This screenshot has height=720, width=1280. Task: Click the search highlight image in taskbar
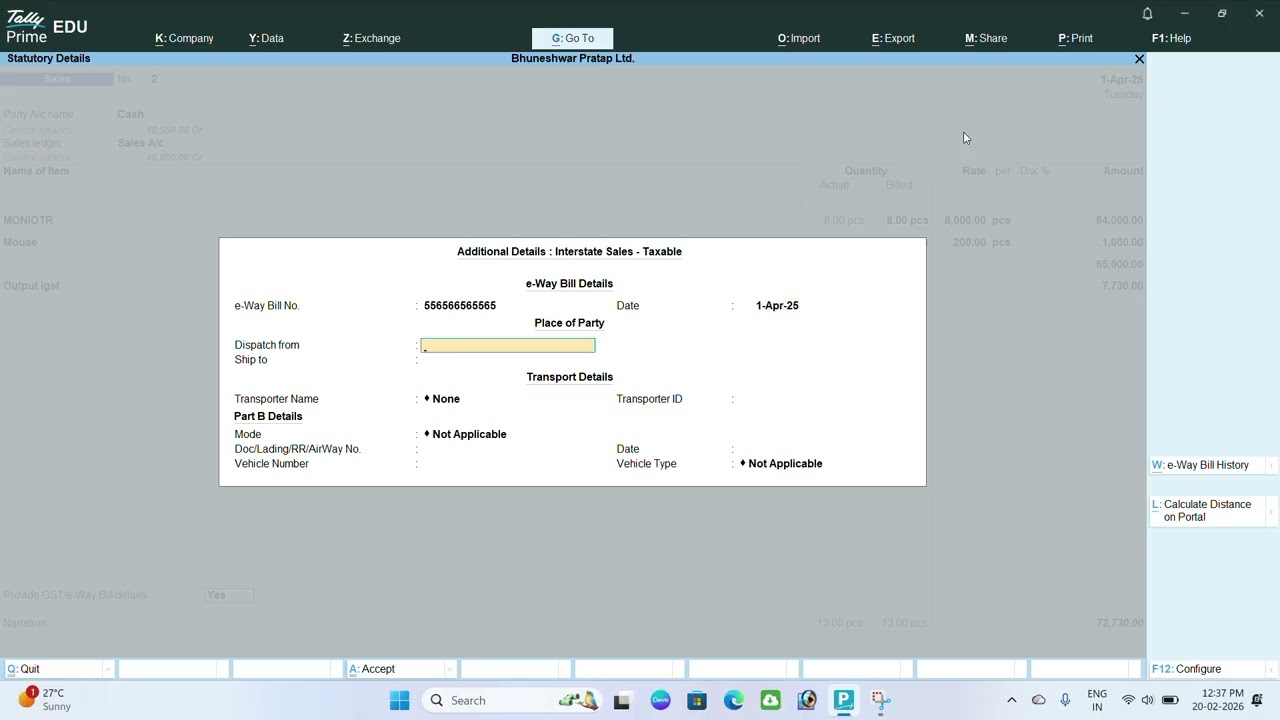[579, 700]
